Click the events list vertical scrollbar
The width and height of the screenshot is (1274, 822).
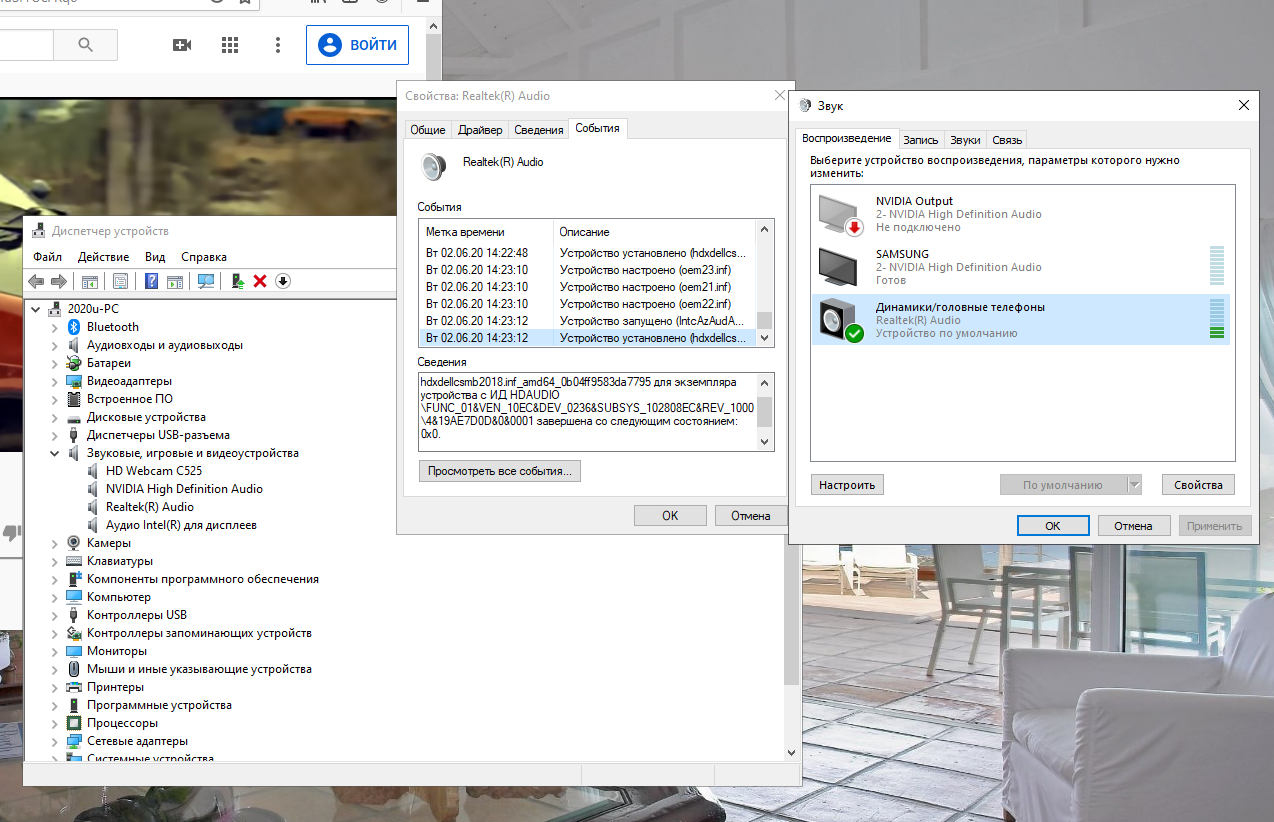pyautogui.click(x=765, y=284)
